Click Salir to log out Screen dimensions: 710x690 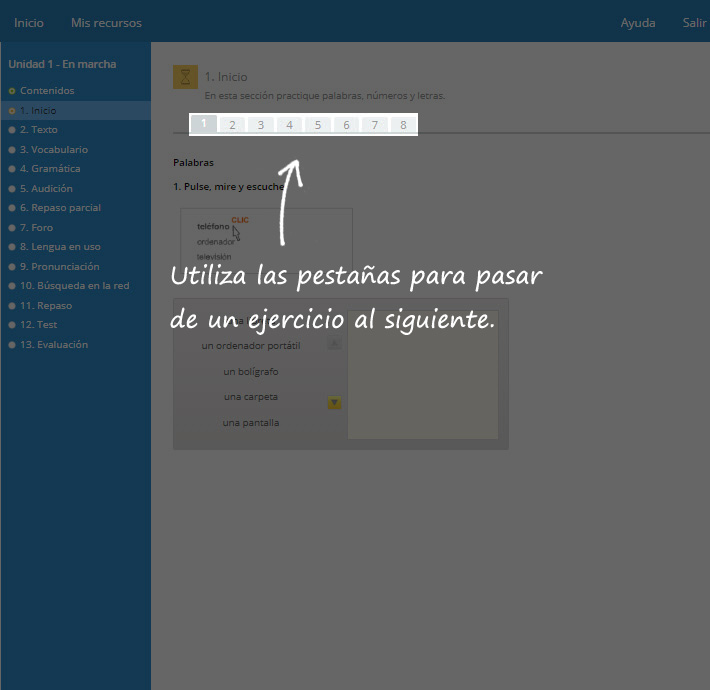[x=694, y=23]
